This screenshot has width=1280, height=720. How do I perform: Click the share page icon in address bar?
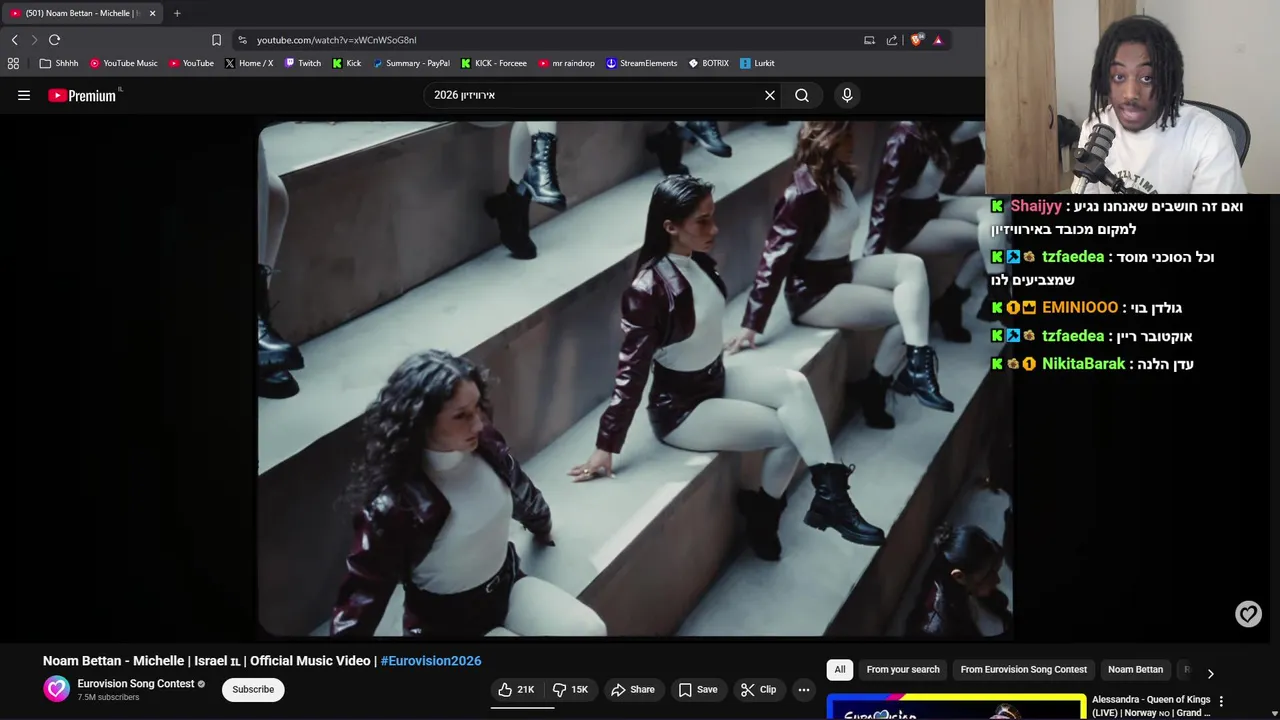coord(892,40)
